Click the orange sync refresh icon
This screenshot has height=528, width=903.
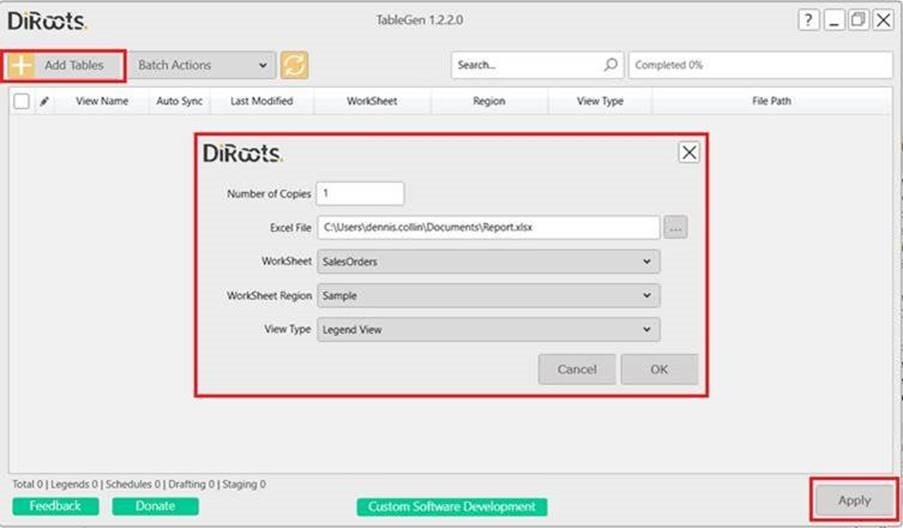click(294, 65)
